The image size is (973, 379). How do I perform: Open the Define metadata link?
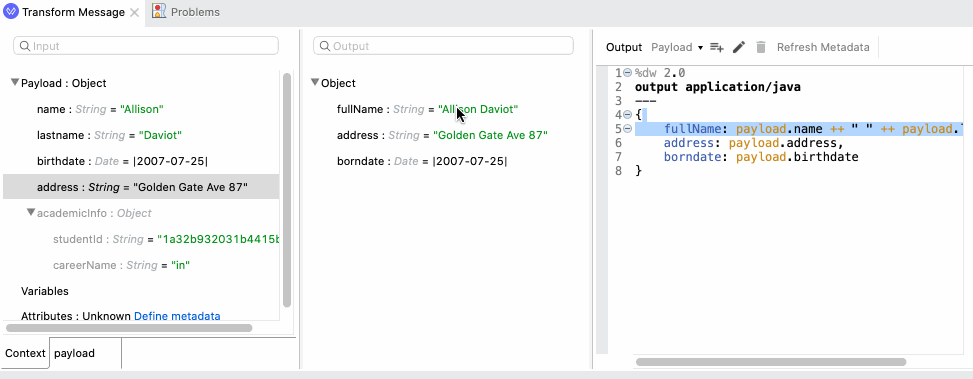pyautogui.click(x=177, y=316)
